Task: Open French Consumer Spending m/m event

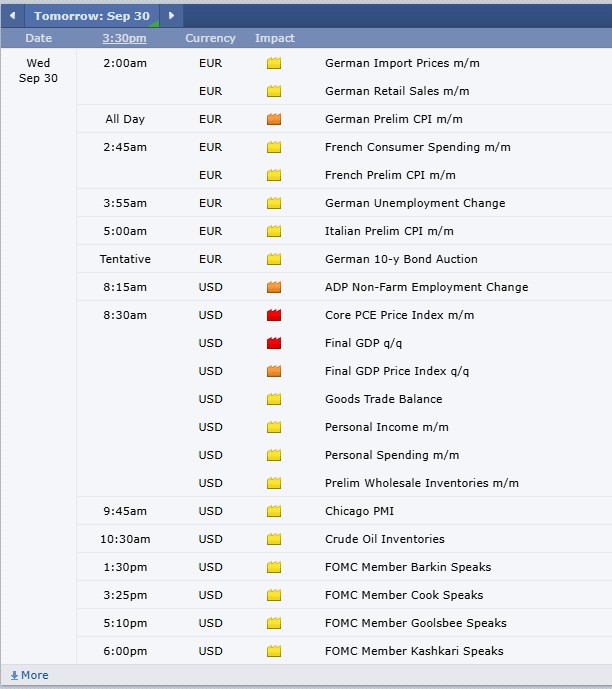Action: click(418, 147)
